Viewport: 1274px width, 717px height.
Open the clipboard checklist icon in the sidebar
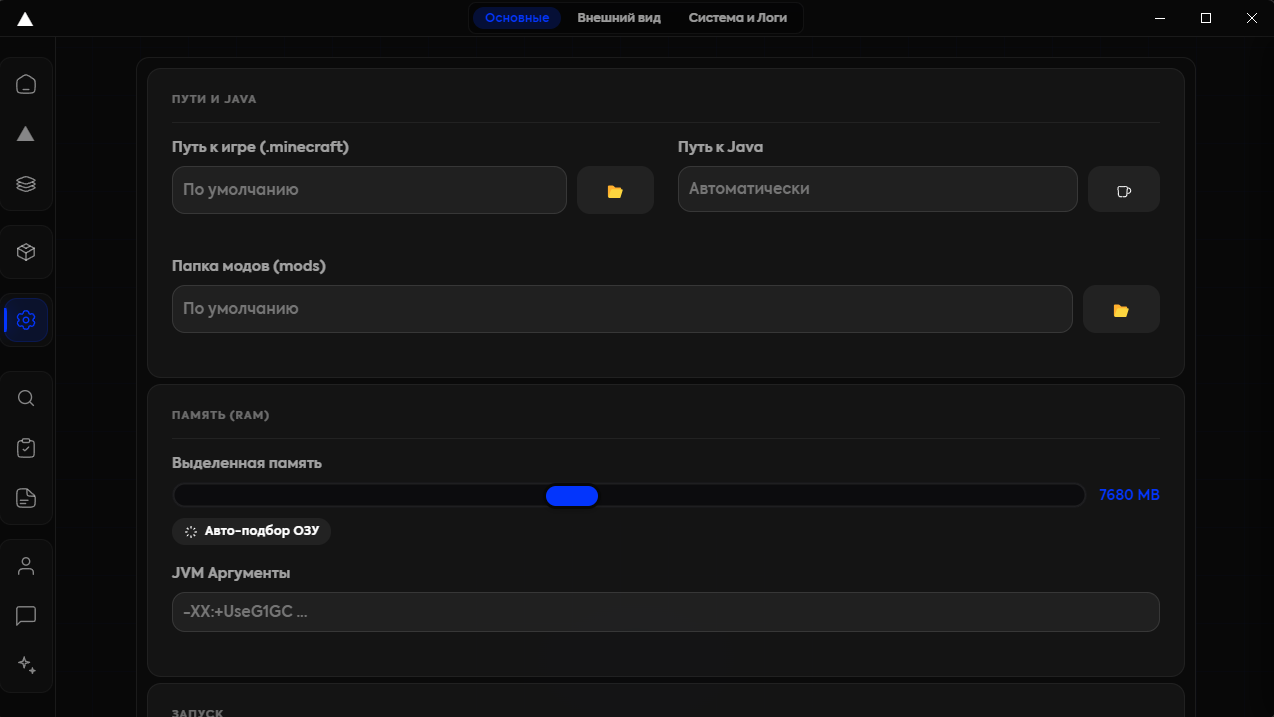point(26,448)
